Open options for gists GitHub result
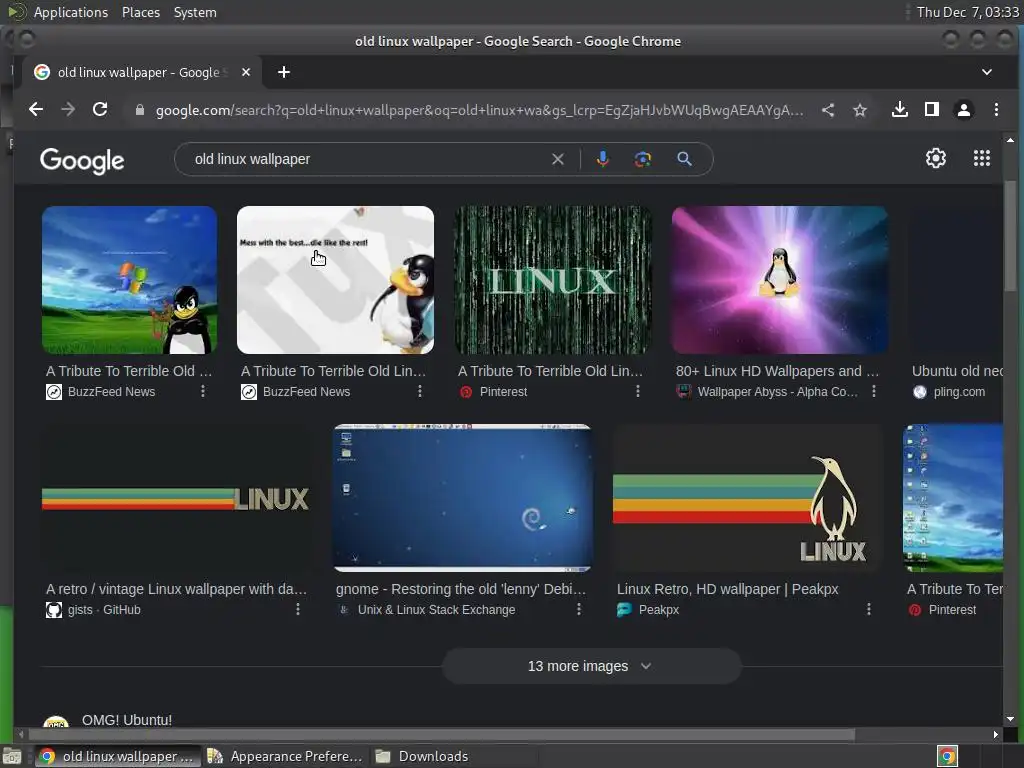 pos(298,609)
